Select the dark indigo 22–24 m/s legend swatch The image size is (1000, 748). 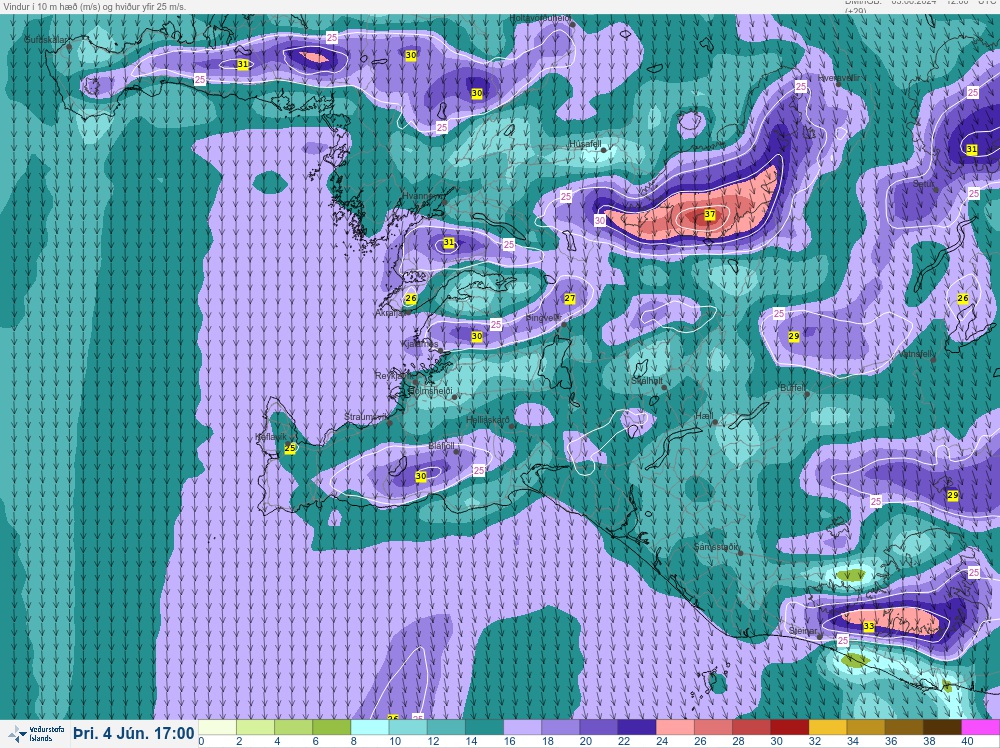pyautogui.click(x=637, y=727)
